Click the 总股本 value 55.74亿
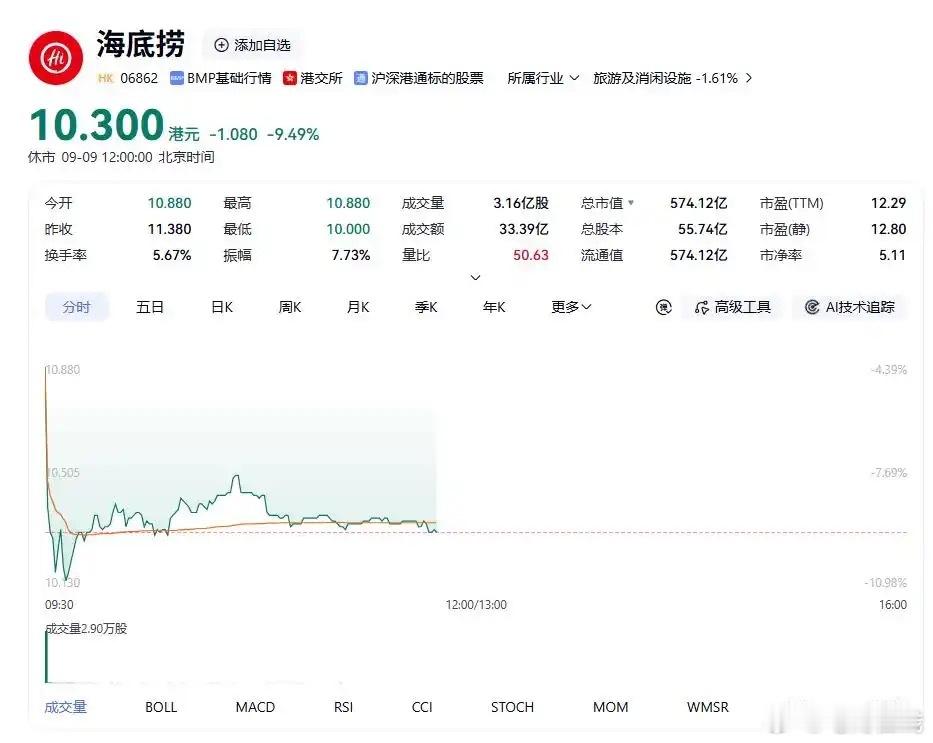 (703, 229)
